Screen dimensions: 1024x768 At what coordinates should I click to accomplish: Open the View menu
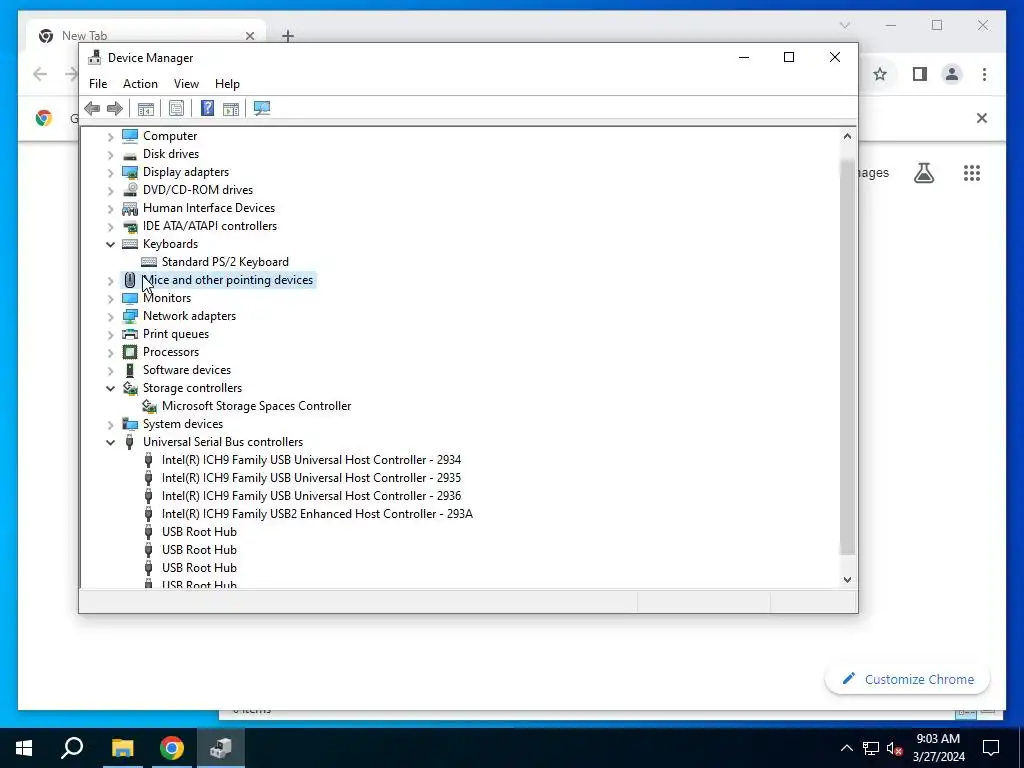(186, 84)
